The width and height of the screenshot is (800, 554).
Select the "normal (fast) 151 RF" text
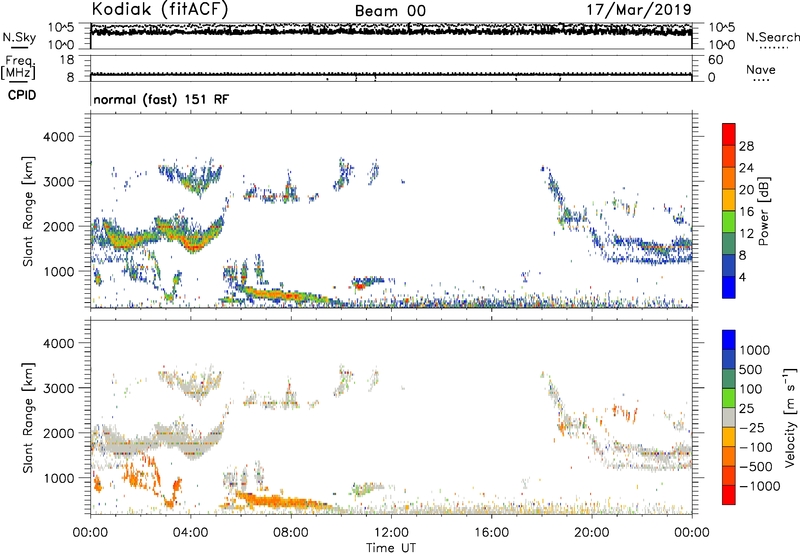coord(161,99)
